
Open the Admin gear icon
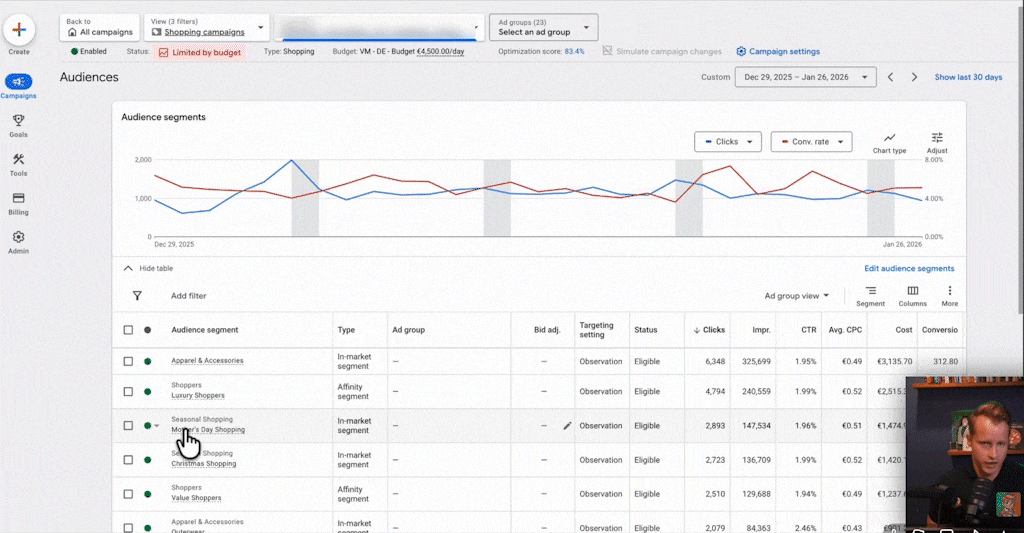tap(18, 238)
